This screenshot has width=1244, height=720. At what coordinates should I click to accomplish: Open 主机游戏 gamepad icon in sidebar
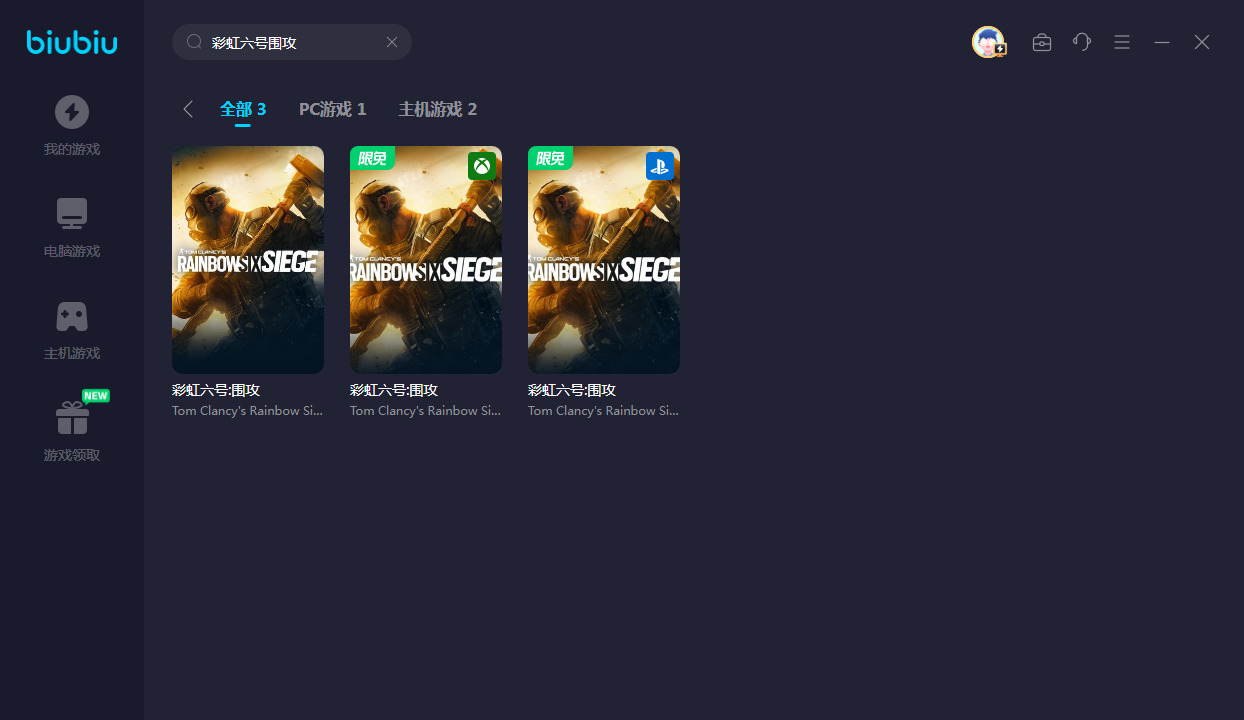click(x=72, y=316)
